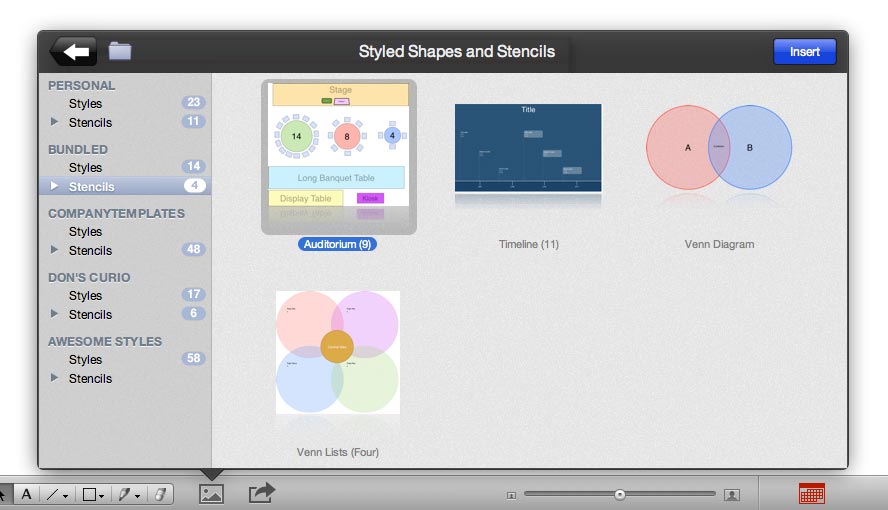Click the 6 badge beside DON'S CURIO Stencils
The height and width of the screenshot is (510, 888).
point(194,313)
